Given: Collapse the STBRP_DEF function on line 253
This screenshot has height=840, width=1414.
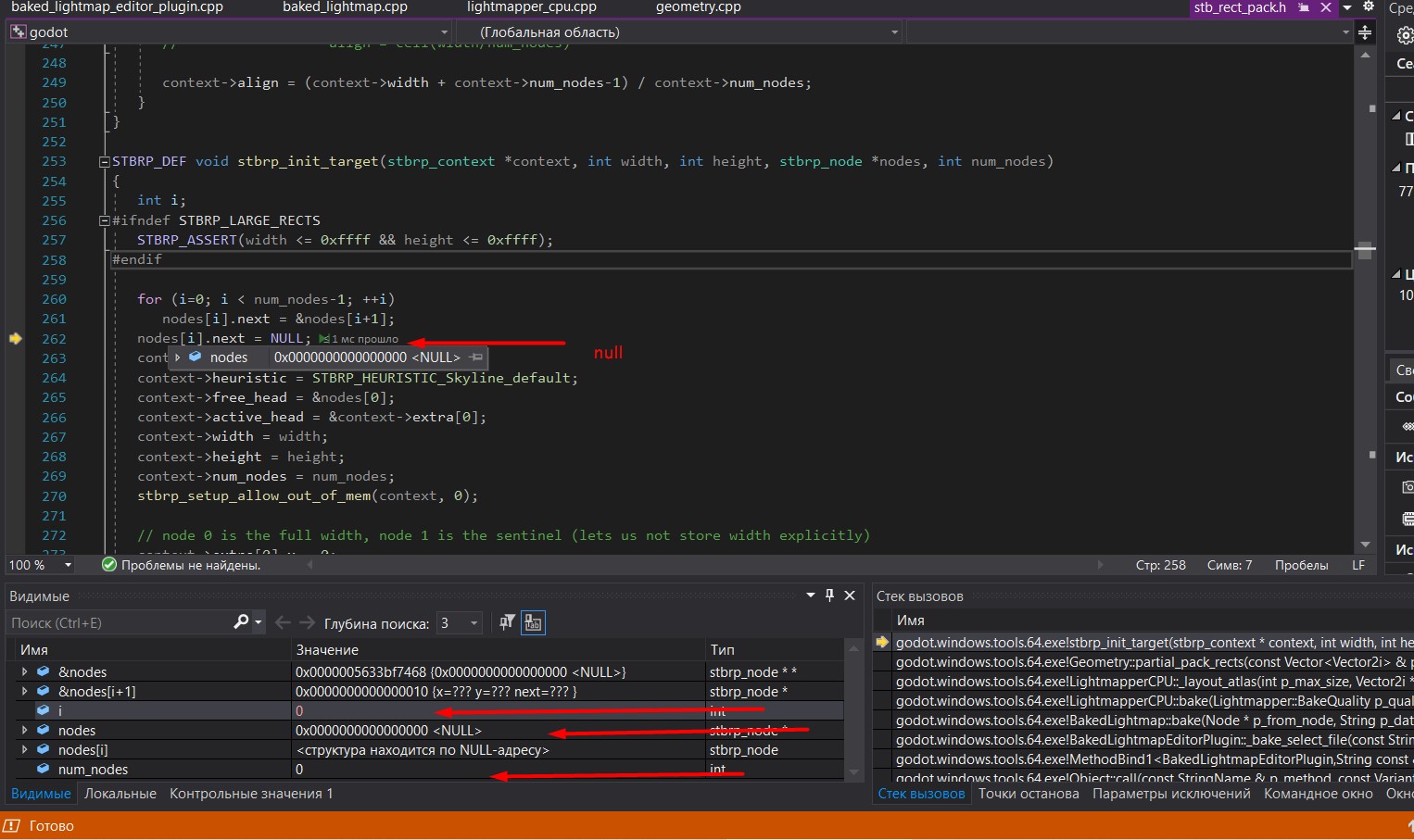Looking at the screenshot, I should click(x=104, y=160).
